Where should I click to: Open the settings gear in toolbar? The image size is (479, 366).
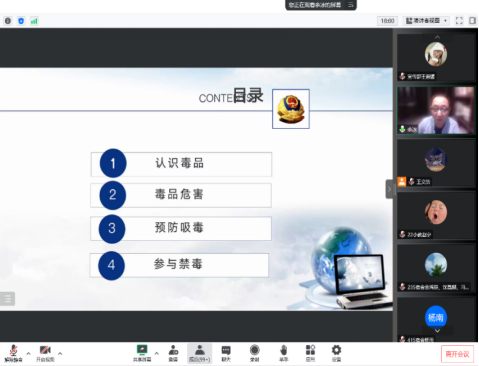click(x=336, y=353)
